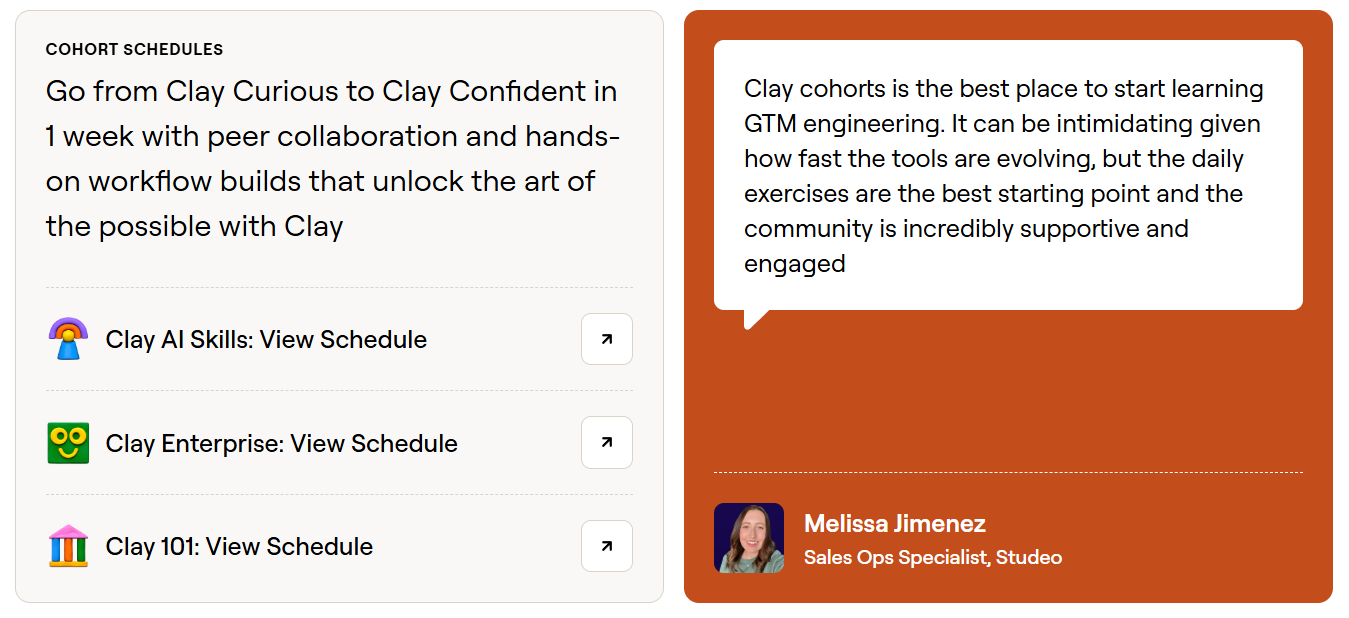Click the white testimonial speech bubble
The image size is (1349, 618).
coord(1008,175)
